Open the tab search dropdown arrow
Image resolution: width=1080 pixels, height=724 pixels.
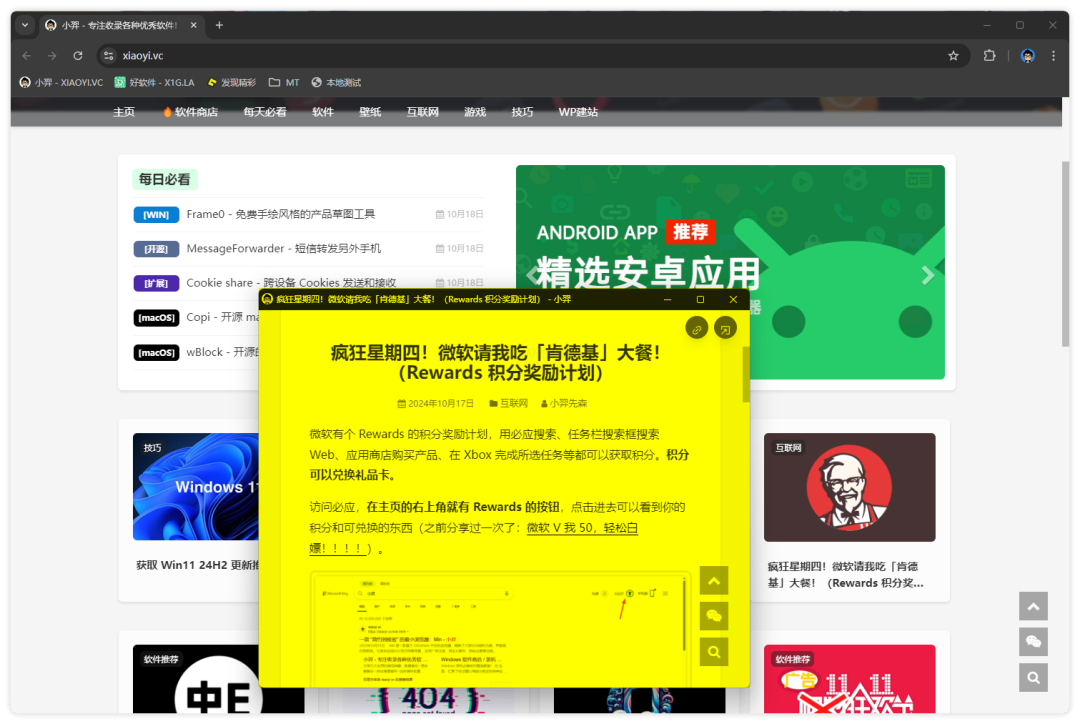pos(25,25)
